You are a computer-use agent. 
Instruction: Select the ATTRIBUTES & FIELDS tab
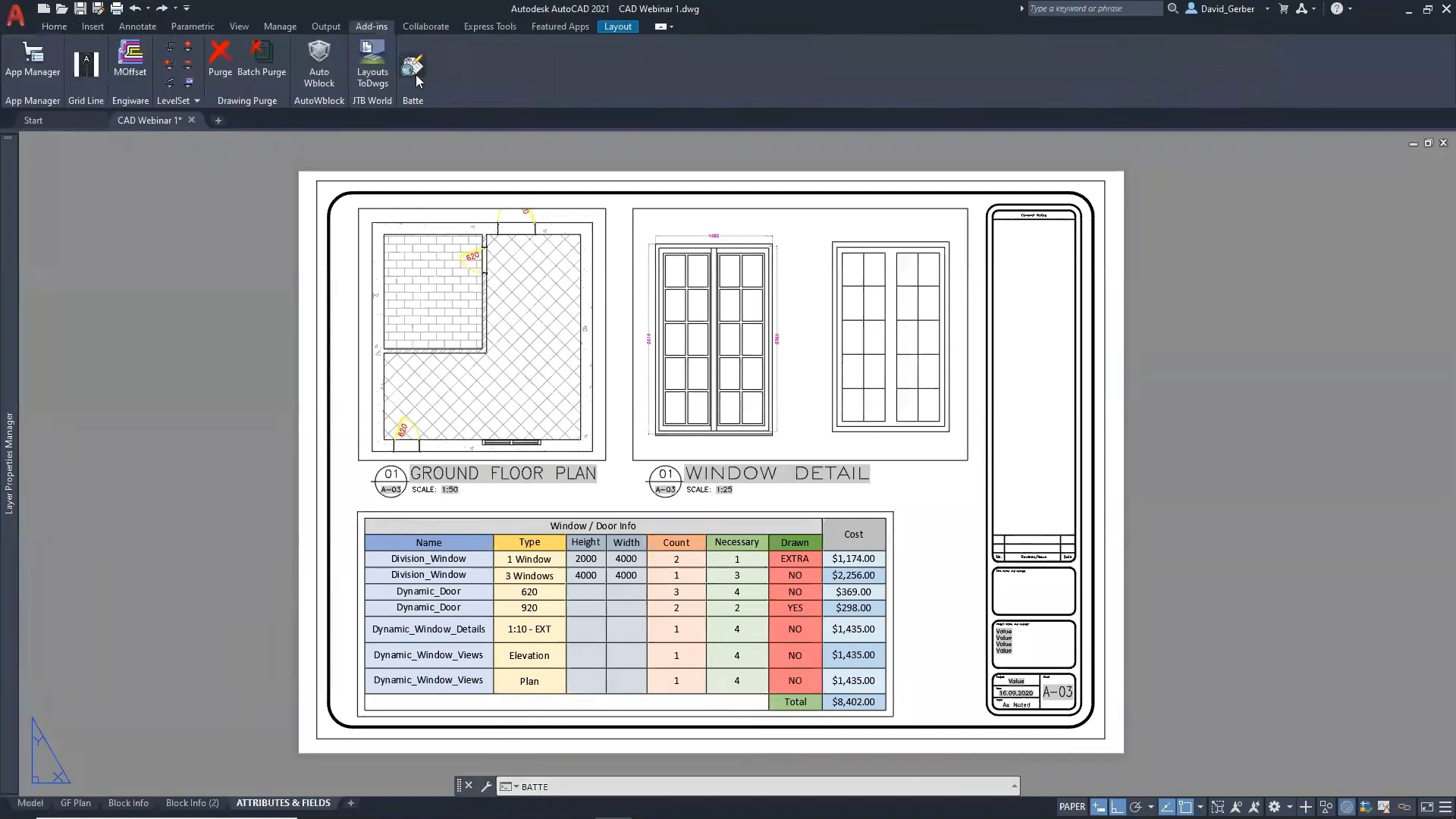[283, 802]
